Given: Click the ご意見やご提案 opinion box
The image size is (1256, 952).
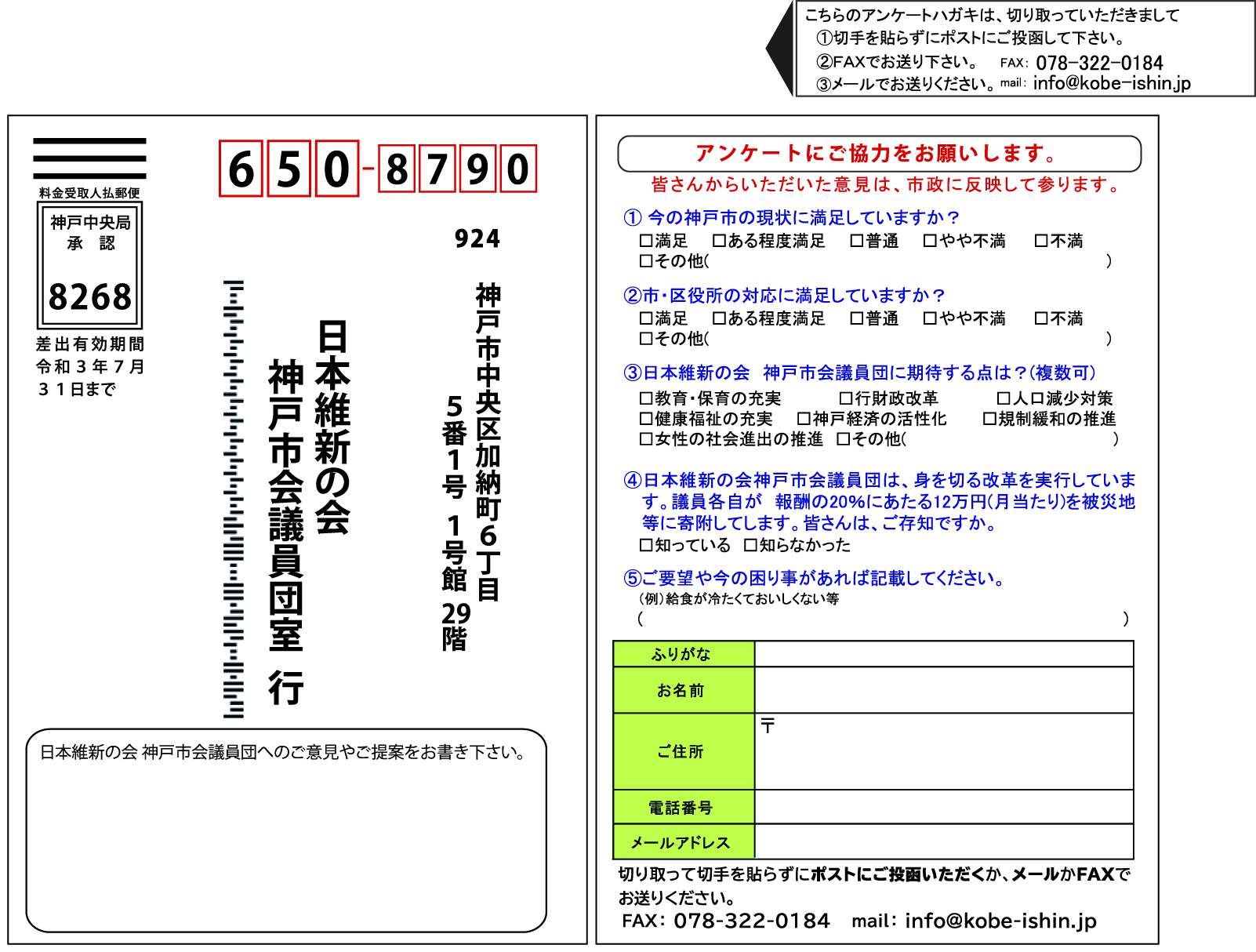Looking at the screenshot, I should coord(286,830).
